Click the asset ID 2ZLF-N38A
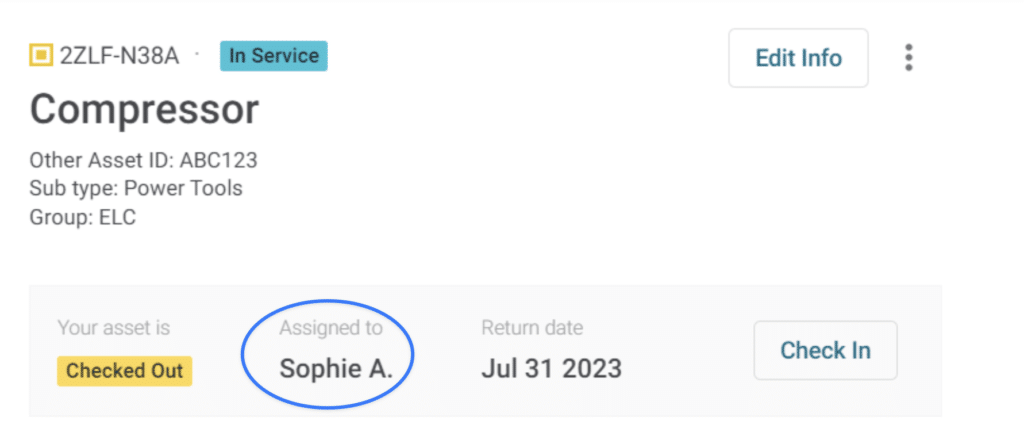 point(120,56)
